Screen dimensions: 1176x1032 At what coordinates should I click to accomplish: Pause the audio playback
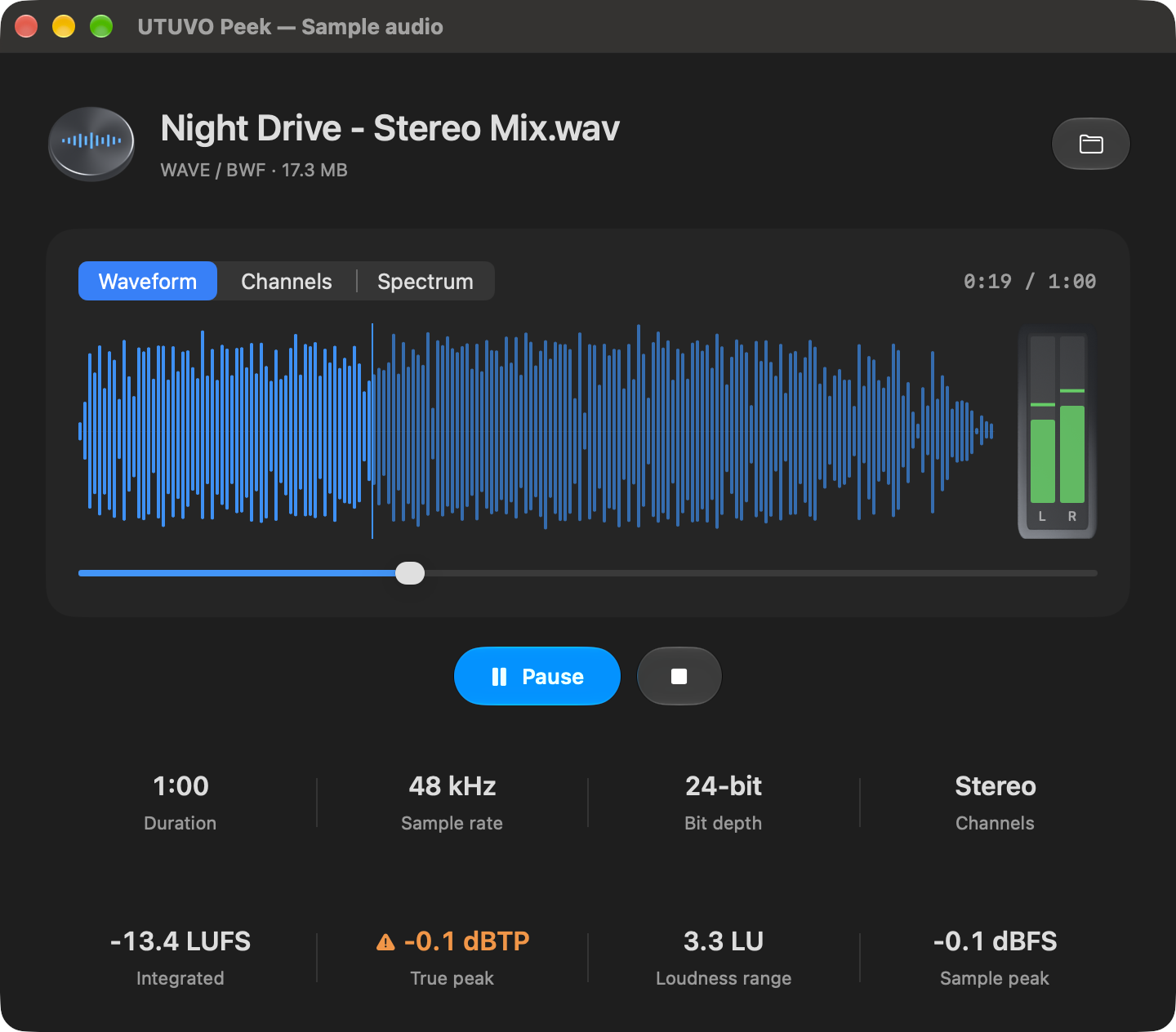coord(537,676)
